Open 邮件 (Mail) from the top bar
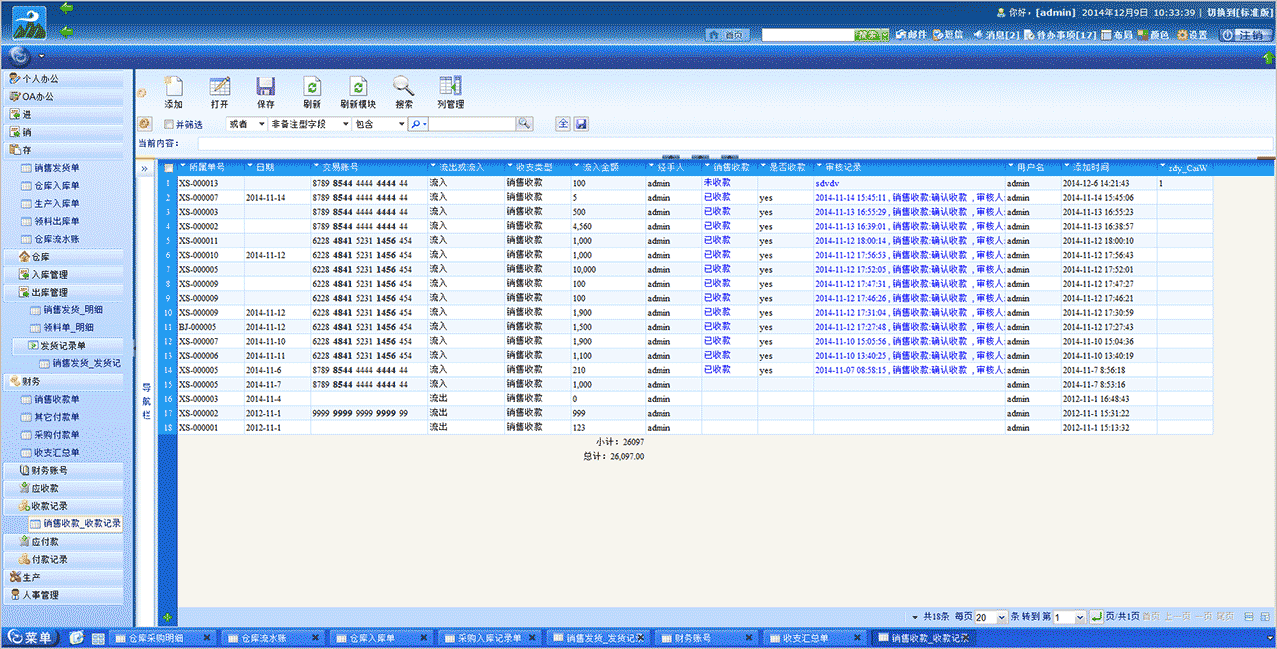The height and width of the screenshot is (649, 1277). click(x=911, y=35)
